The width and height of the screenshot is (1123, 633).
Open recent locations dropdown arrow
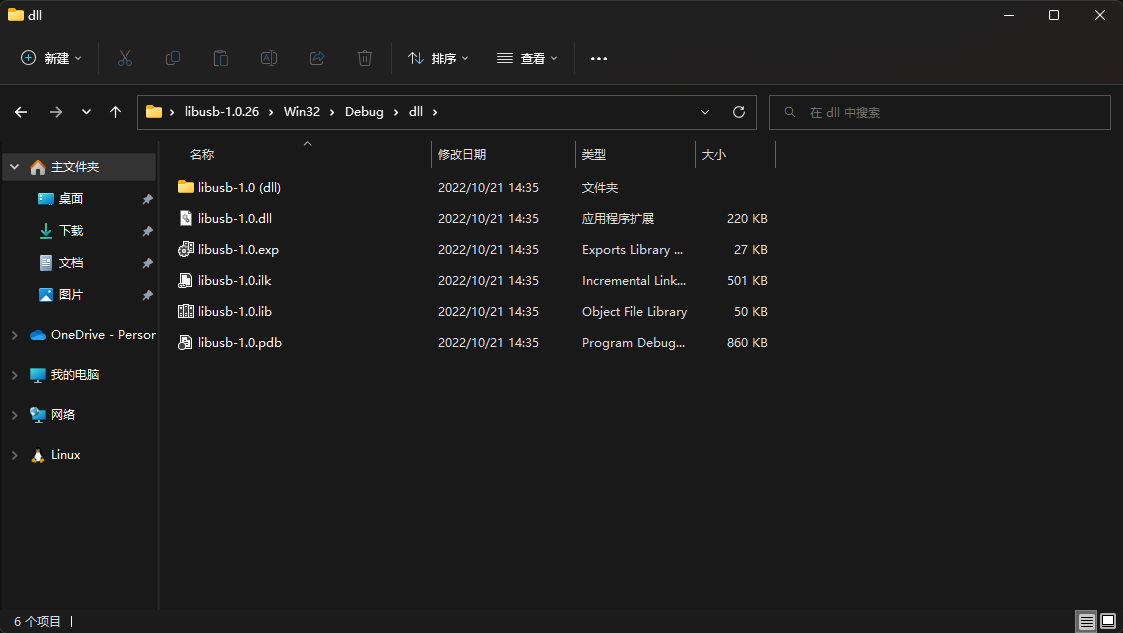86,112
